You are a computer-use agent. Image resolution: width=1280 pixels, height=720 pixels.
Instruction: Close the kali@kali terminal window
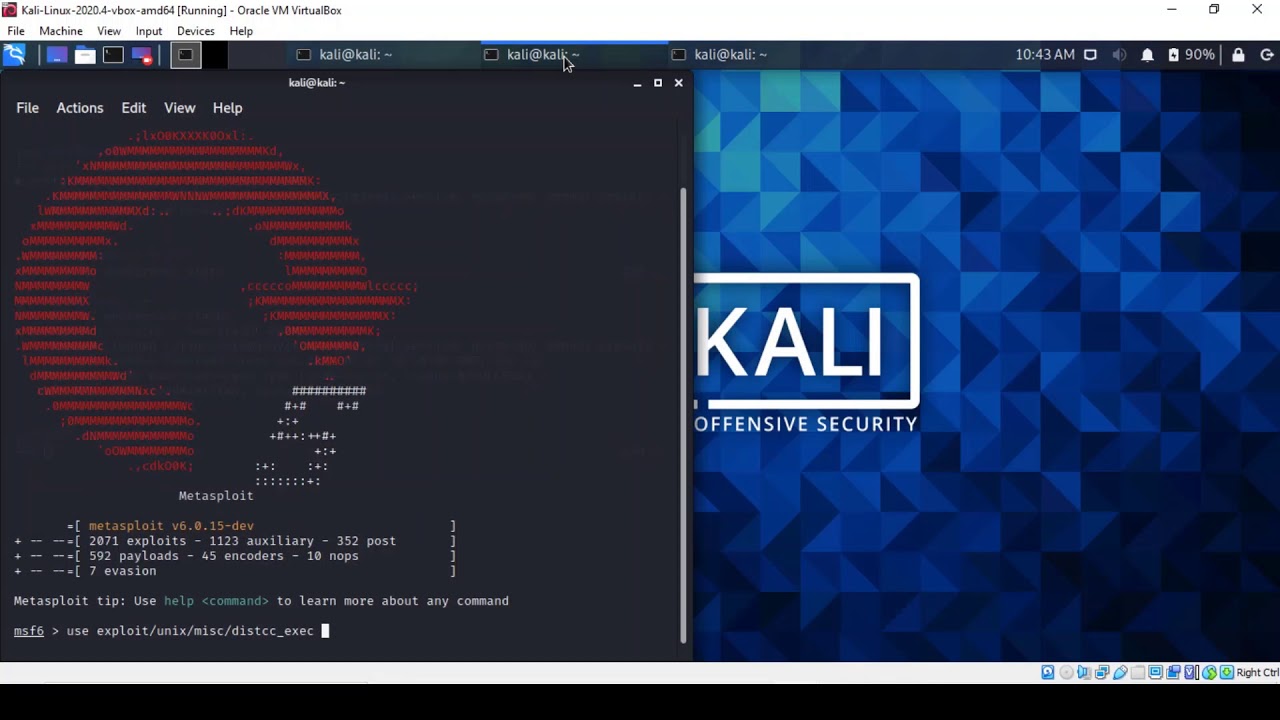tap(679, 83)
